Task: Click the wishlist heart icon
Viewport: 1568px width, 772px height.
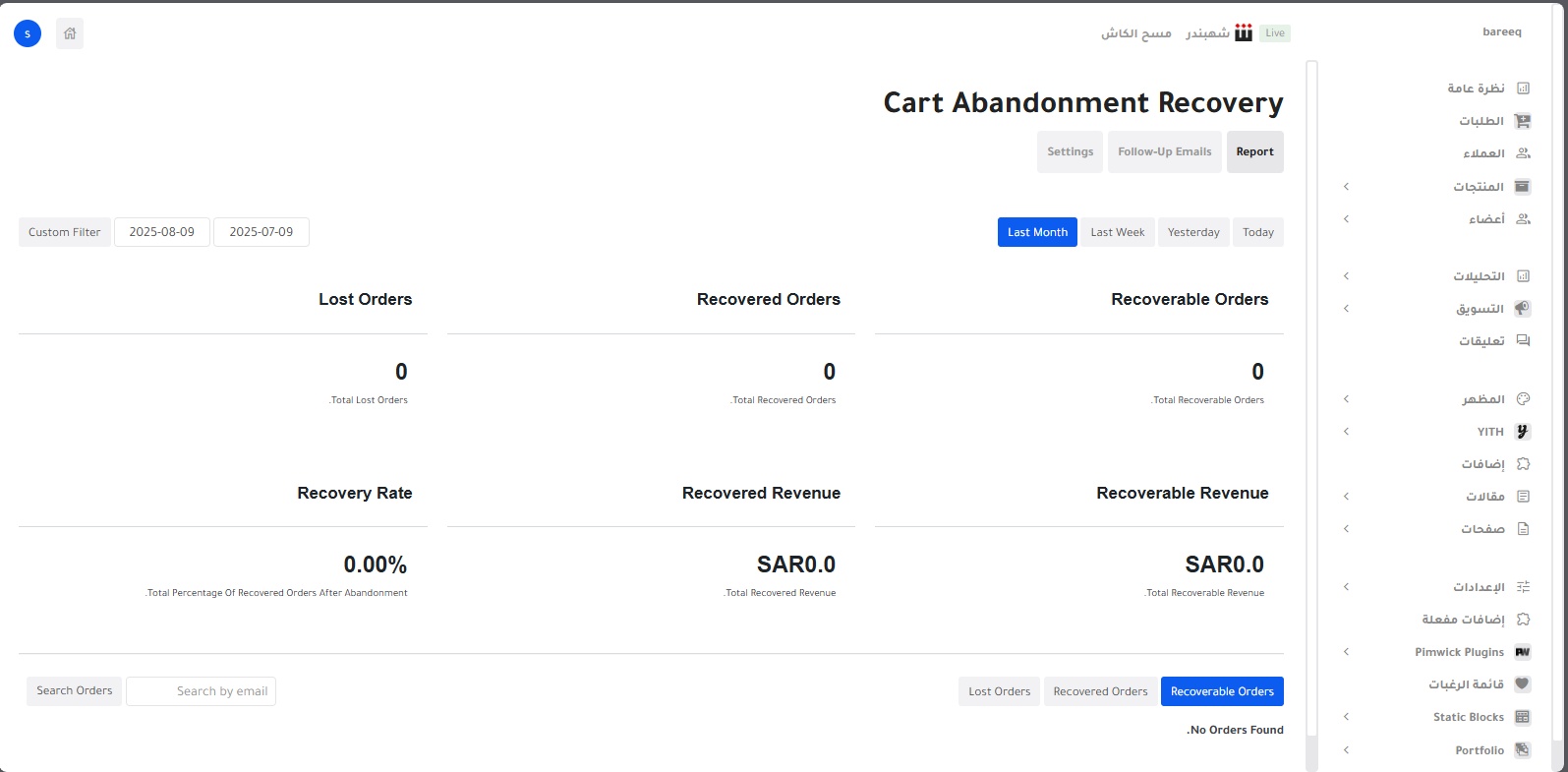Action: point(1522,684)
